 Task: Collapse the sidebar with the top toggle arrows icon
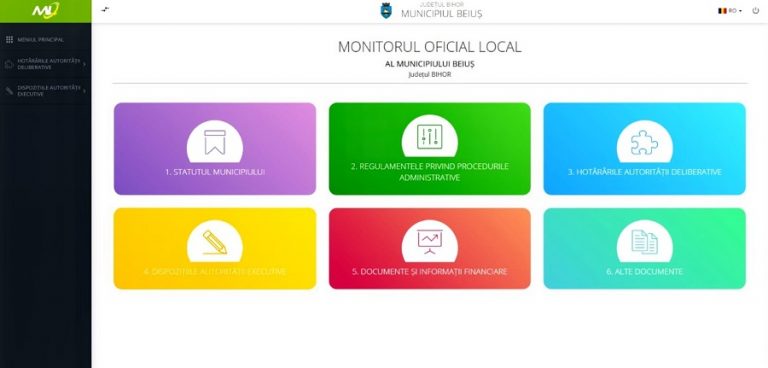[x=105, y=10]
